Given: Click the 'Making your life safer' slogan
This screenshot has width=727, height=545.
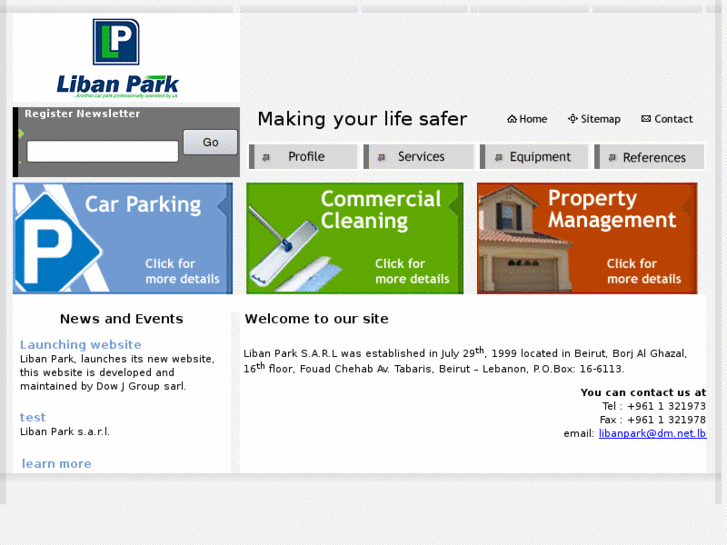Looking at the screenshot, I should tap(362, 119).
